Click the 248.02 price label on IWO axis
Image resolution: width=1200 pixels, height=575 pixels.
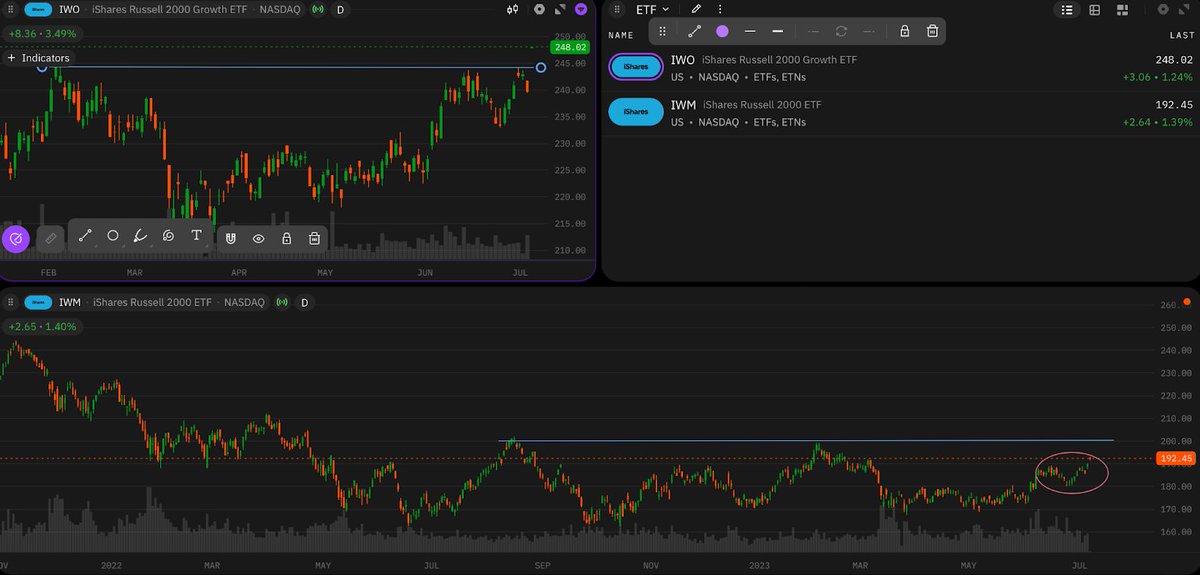[x=571, y=47]
